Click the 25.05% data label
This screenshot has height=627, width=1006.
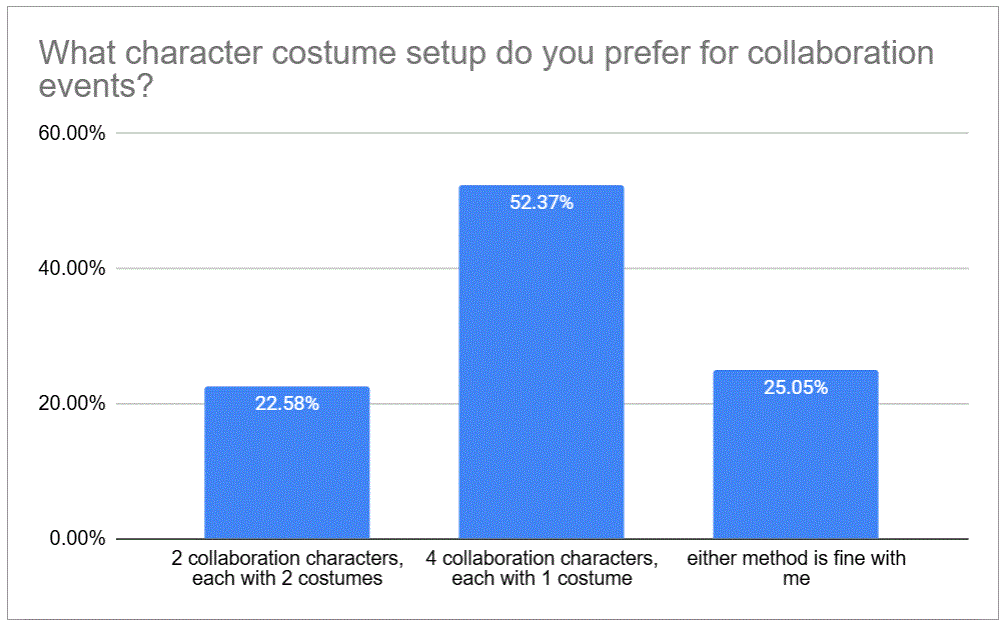pos(796,387)
